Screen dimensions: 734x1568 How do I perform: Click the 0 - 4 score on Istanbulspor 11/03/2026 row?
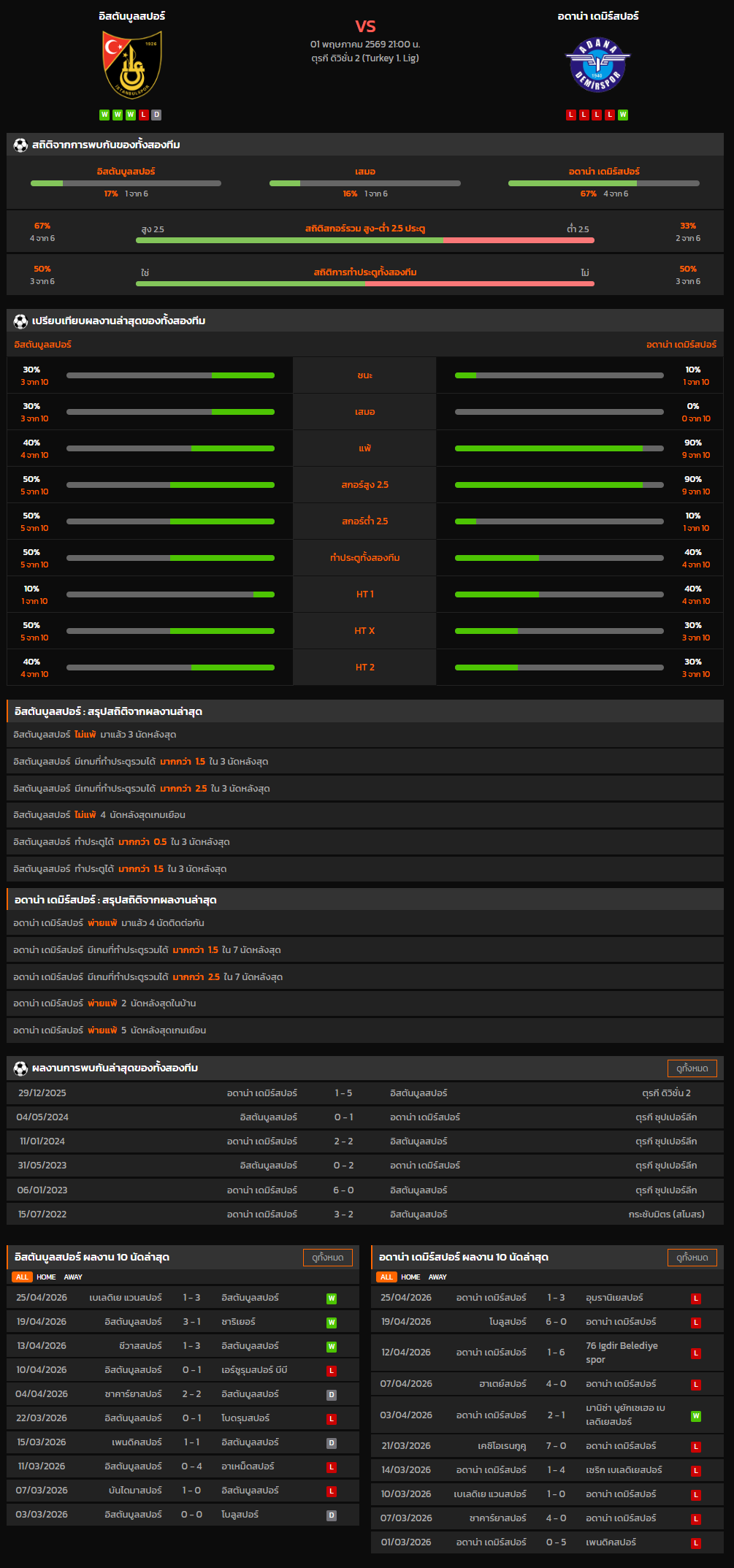coord(192,1466)
